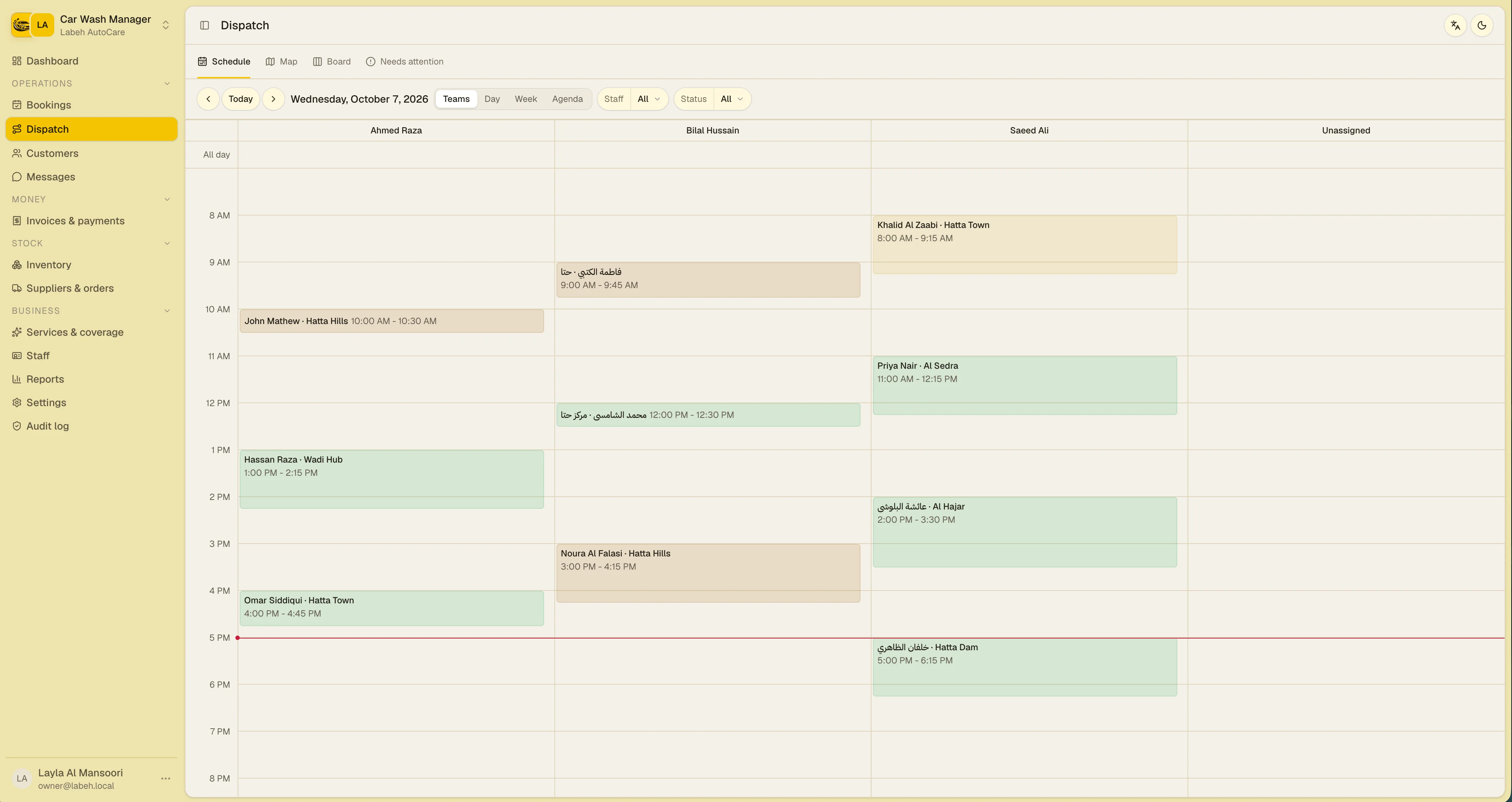Click the Messages chat bubble icon
The height and width of the screenshot is (802, 1512).
click(x=17, y=177)
